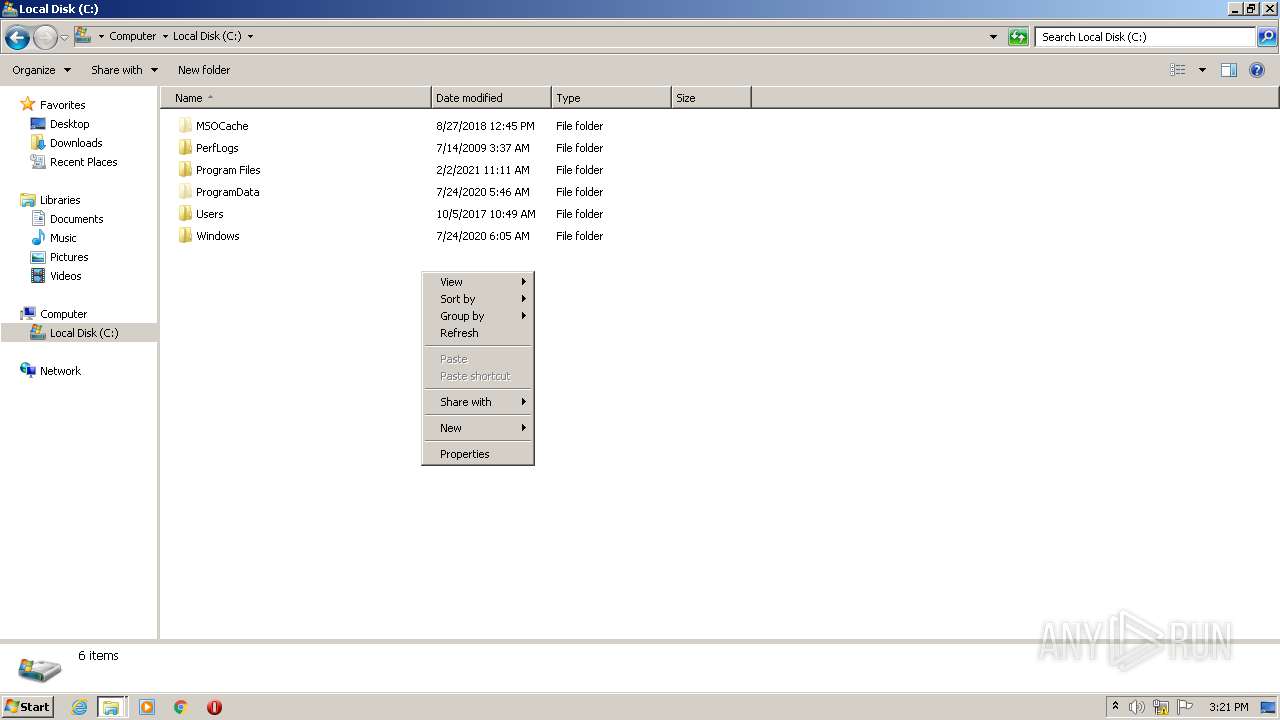1280x720 pixels.
Task: Click the 7/14/2009 3:37 AM date cell
Action: pyautogui.click(x=483, y=148)
